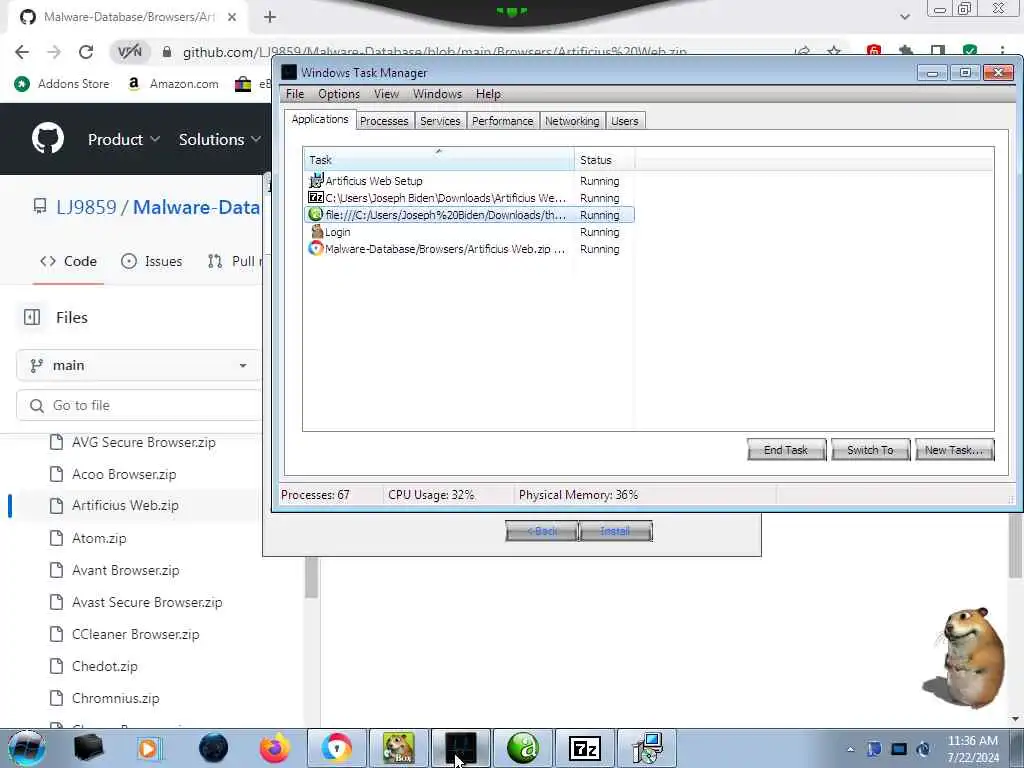
Task: Open the green 'a' browser taskbar icon
Action: [x=523, y=748]
